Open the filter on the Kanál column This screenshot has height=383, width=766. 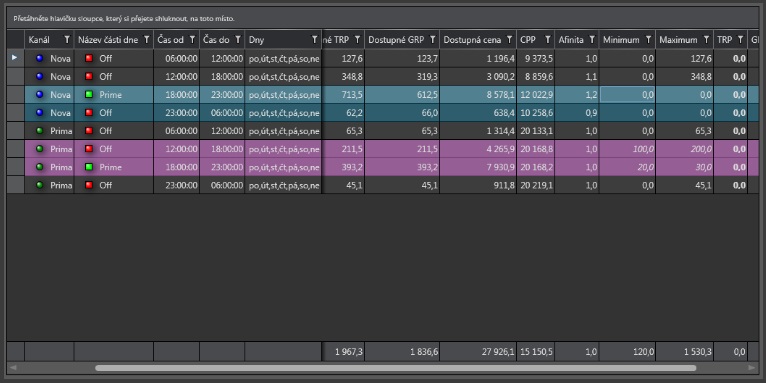tap(67, 40)
